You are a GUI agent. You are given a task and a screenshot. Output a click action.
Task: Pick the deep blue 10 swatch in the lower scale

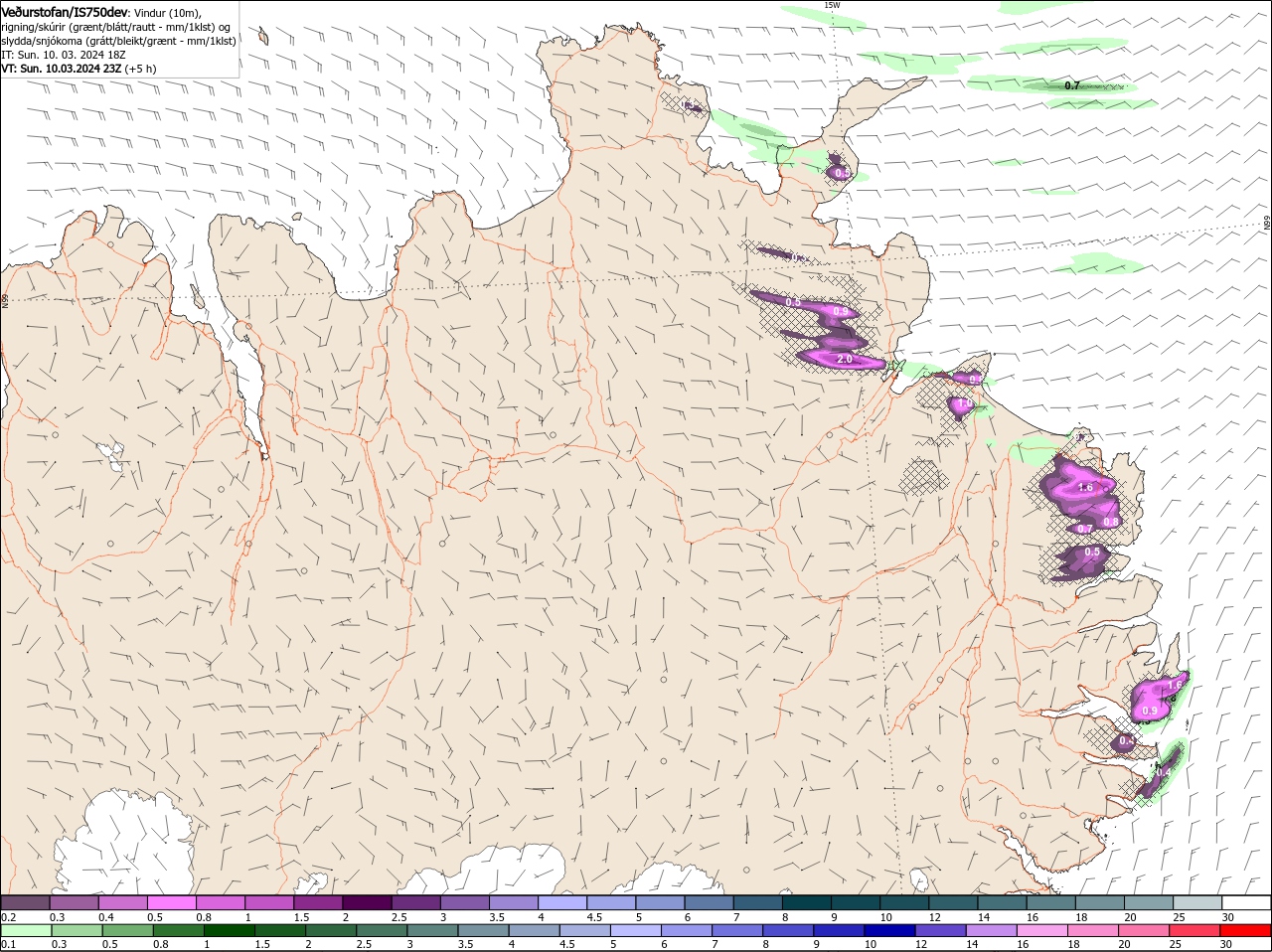[x=889, y=930]
